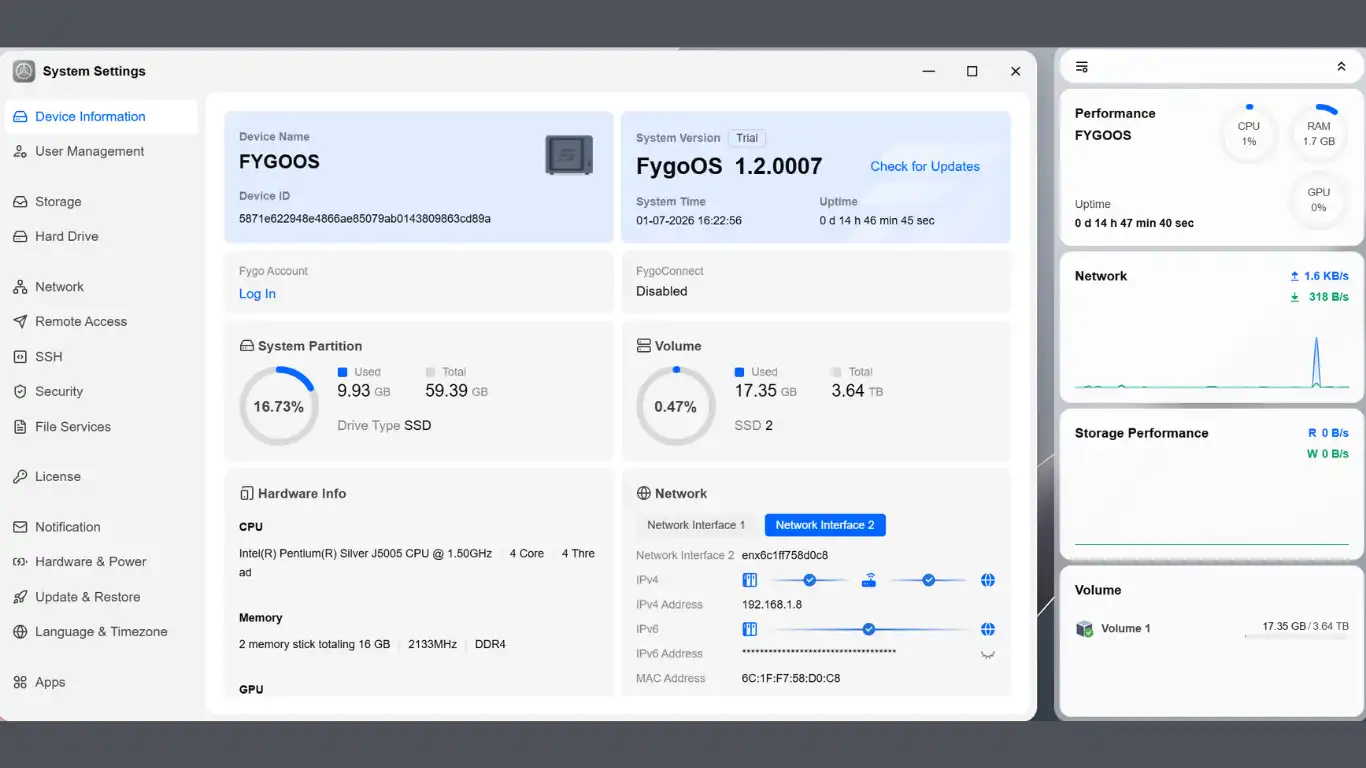The height and width of the screenshot is (768, 1366).
Task: Click the FYGOOS device name
Action: pyautogui.click(x=279, y=162)
